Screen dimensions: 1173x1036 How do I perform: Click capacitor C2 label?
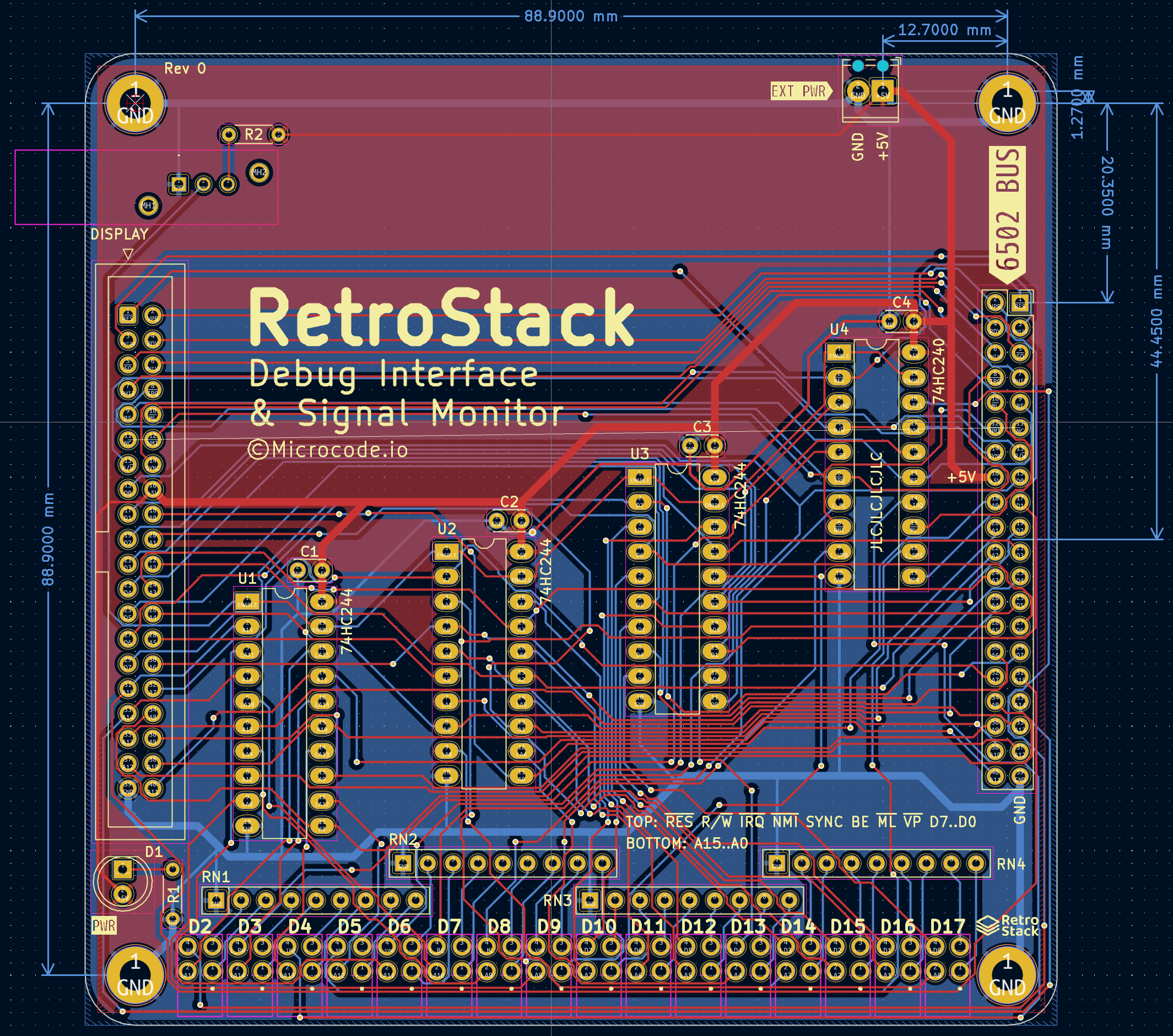pos(509,501)
